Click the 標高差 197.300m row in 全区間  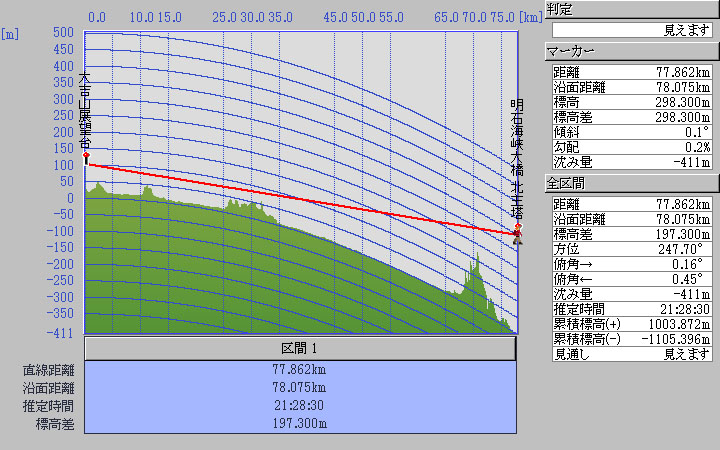click(632, 234)
